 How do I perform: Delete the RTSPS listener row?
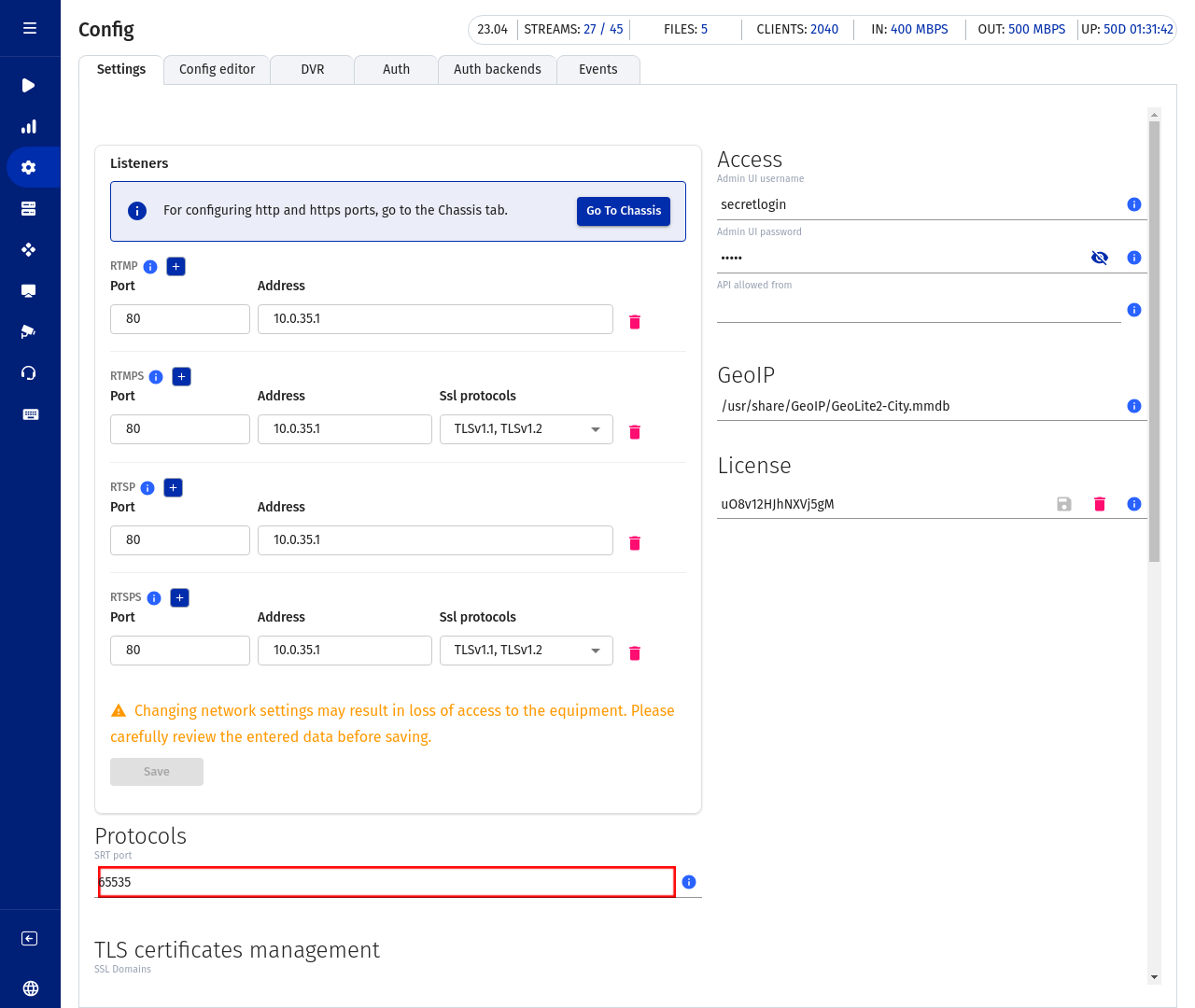[635, 653]
